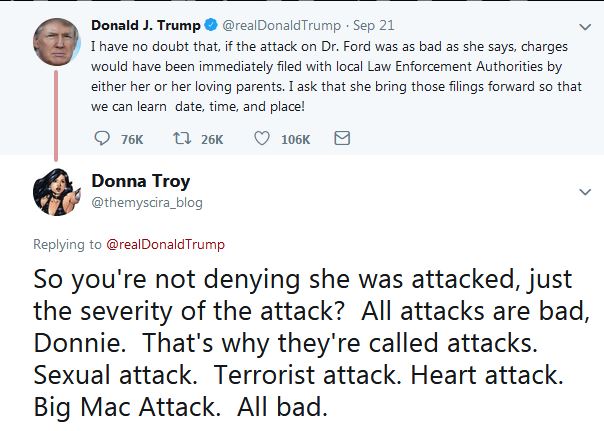Open the top tweet's chevron menu

[585, 27]
